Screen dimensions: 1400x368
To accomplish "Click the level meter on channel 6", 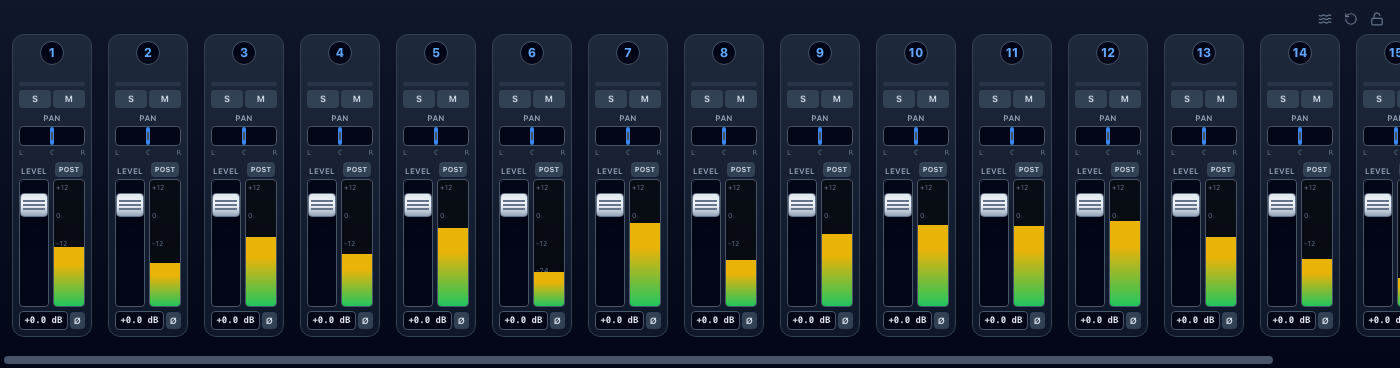I will [x=549, y=243].
